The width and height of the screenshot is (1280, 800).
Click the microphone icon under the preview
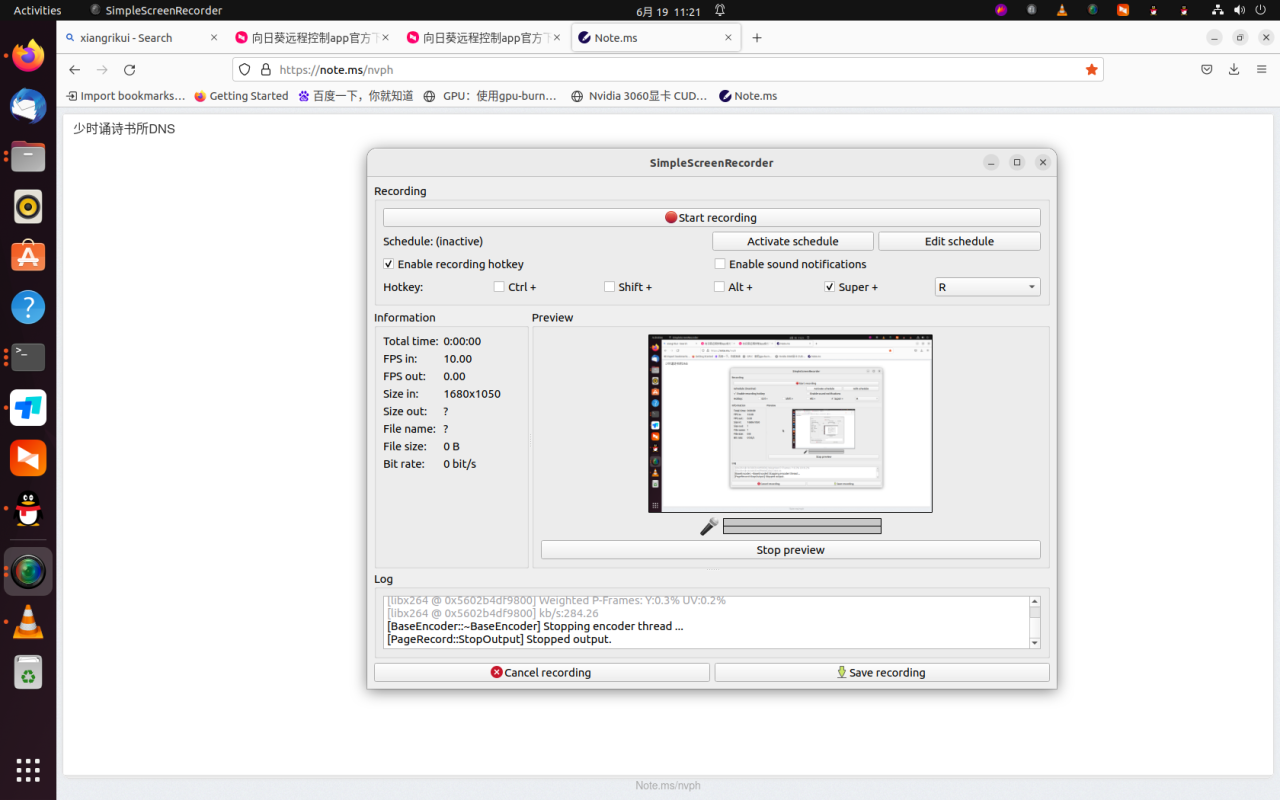click(x=709, y=526)
